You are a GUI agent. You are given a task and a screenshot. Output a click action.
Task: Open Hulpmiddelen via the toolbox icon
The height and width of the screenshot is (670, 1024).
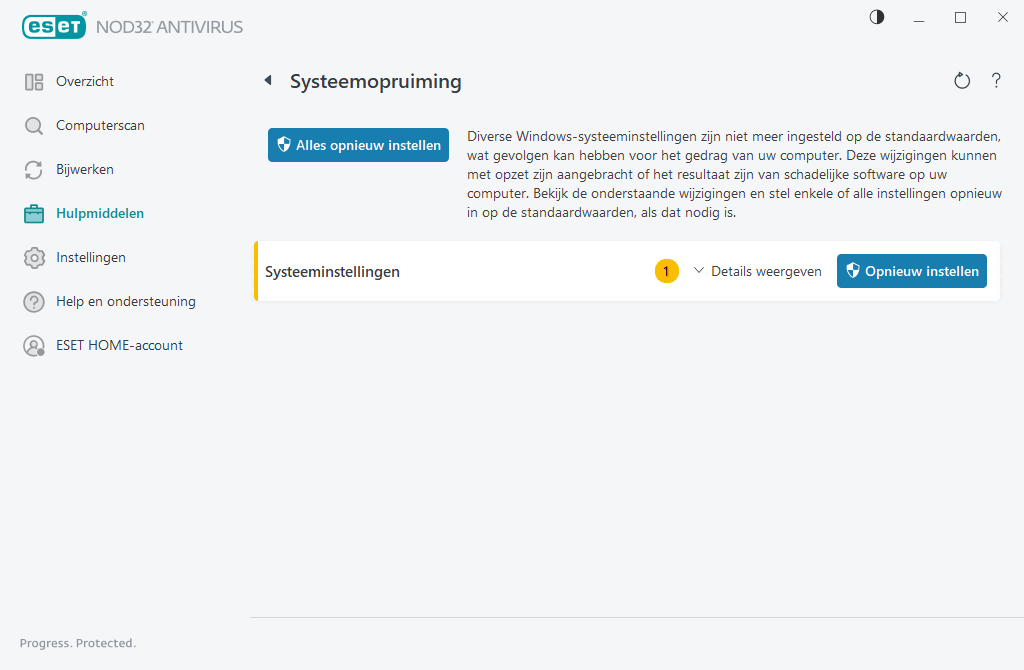[33, 213]
